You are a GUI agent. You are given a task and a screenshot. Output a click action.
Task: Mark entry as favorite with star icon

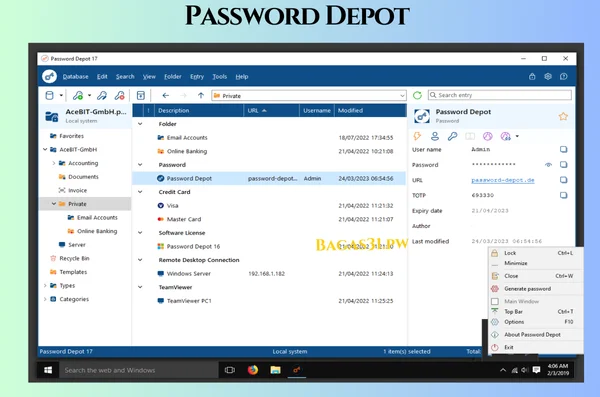[563, 116]
